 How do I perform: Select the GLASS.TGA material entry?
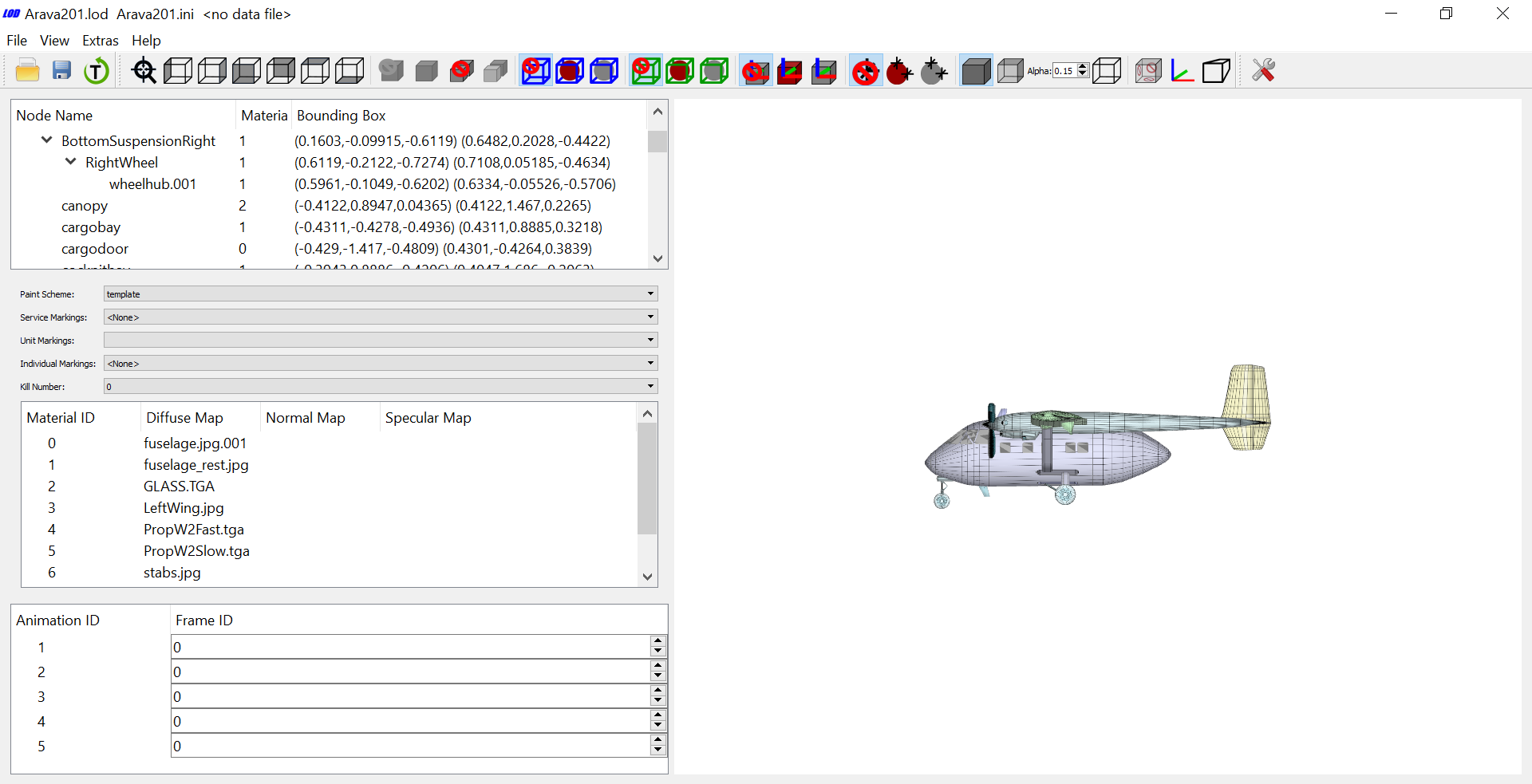(x=179, y=487)
